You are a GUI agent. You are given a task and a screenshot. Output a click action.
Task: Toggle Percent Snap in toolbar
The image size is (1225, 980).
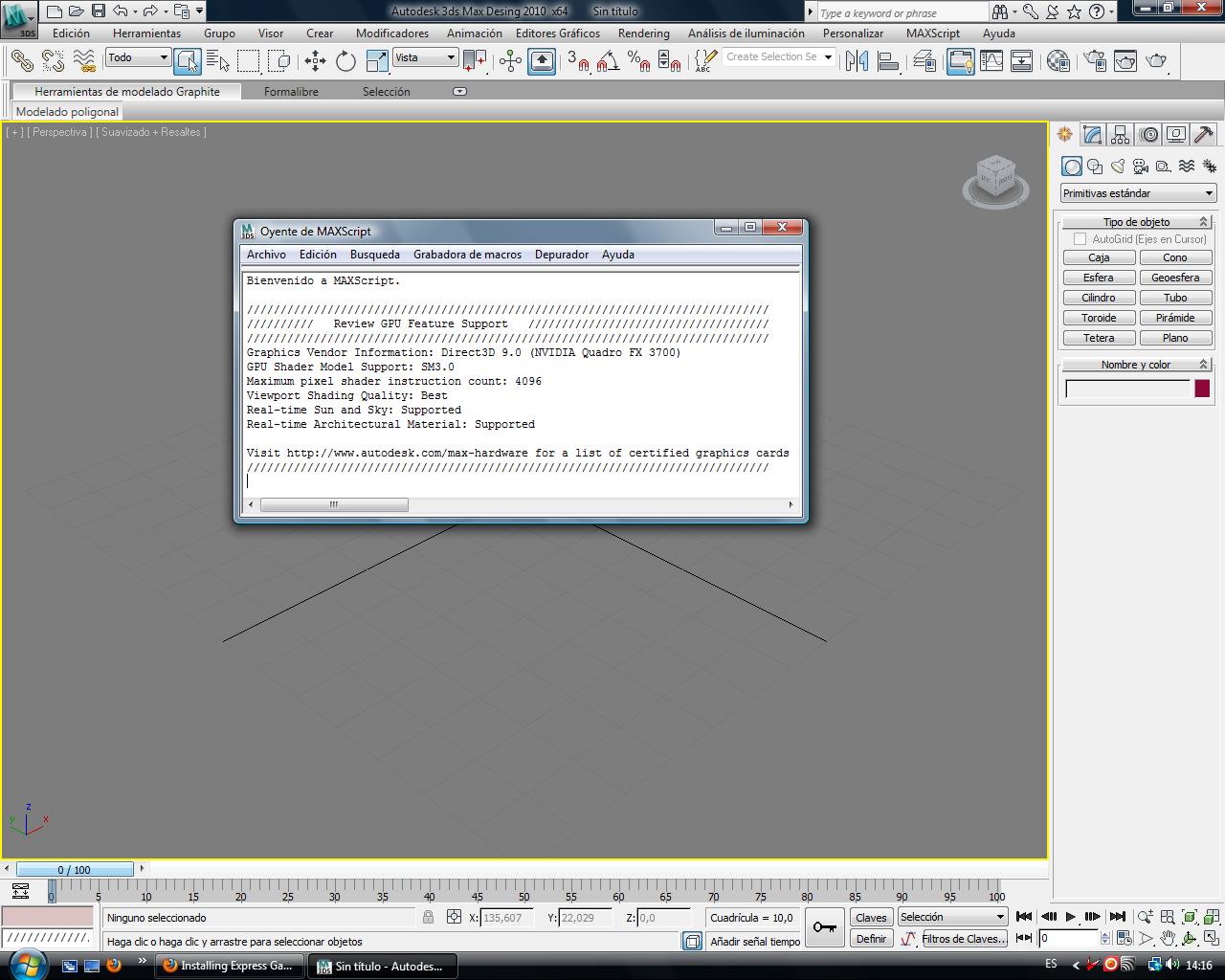(638, 61)
